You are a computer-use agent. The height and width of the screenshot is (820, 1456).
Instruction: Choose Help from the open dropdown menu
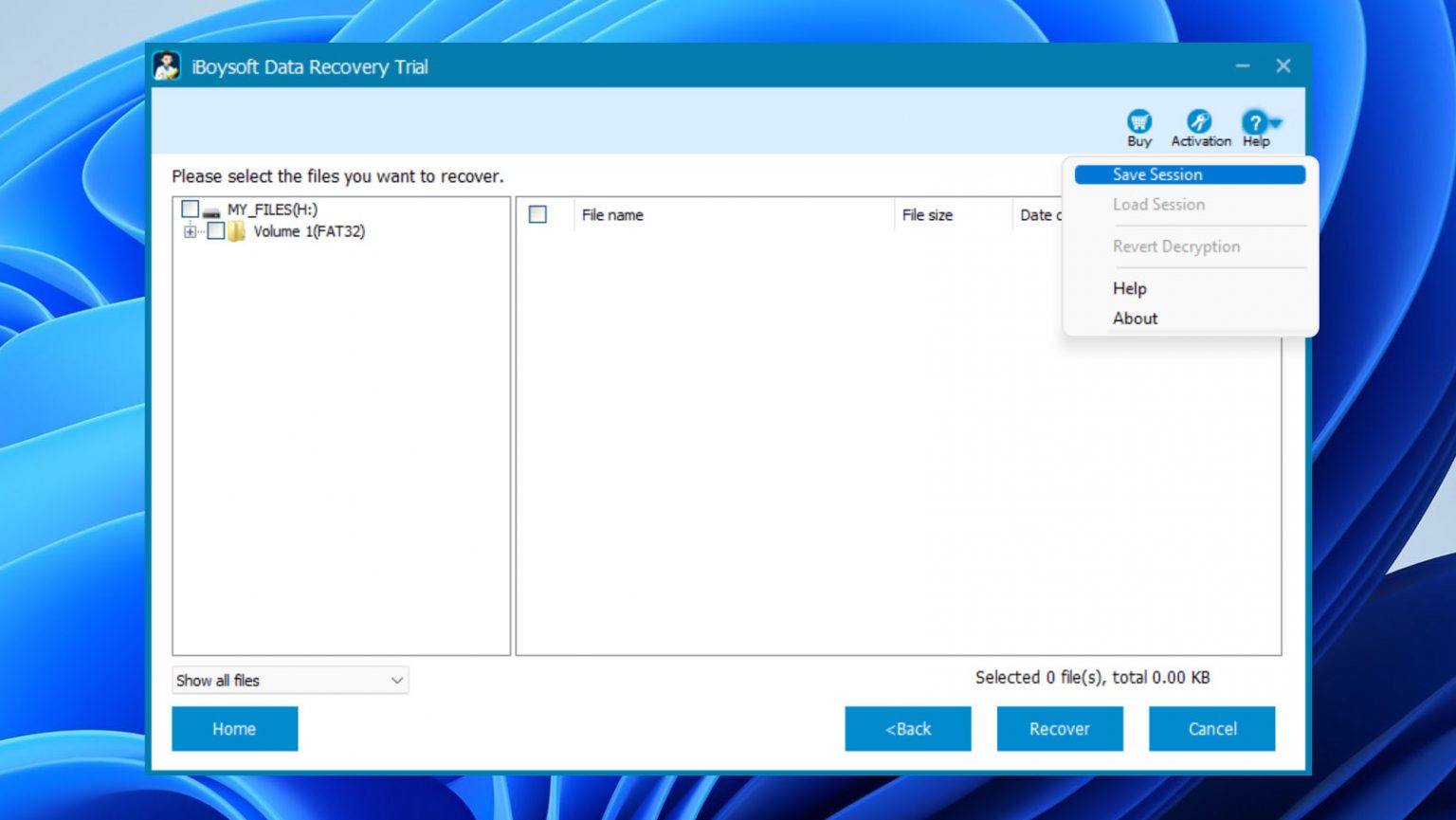pyautogui.click(x=1129, y=288)
